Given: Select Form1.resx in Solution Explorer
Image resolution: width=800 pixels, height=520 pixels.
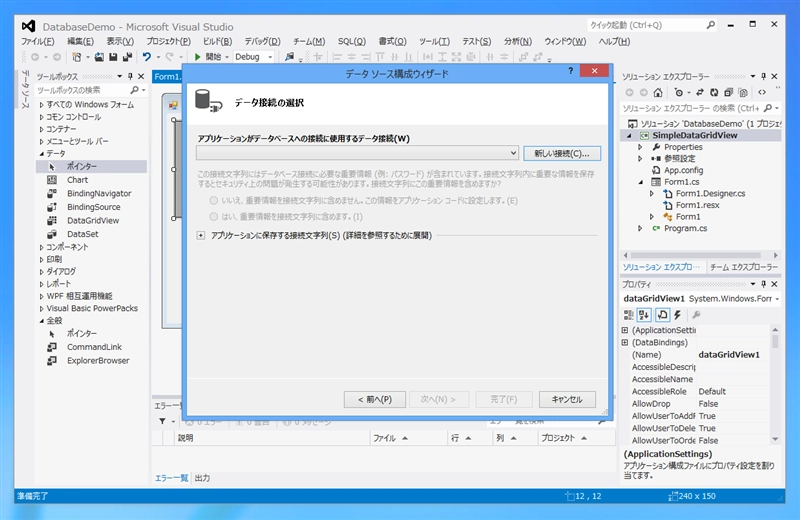Looking at the screenshot, I should click(697, 205).
